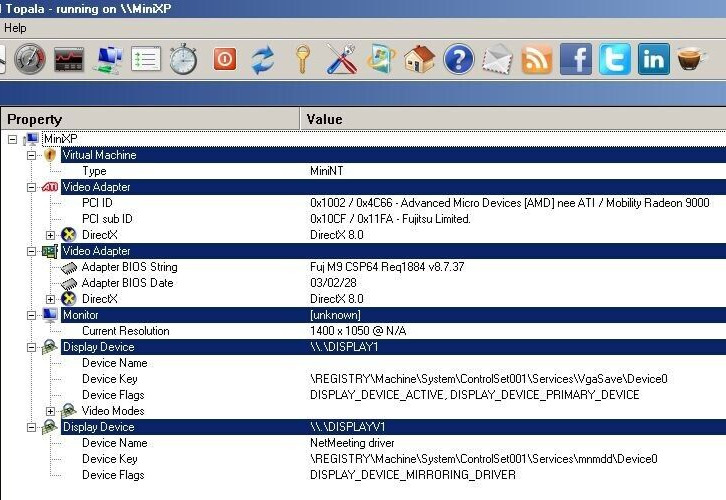Screen dimensions: 726x500
Task: Click the blue refresh arrows icon
Action: (263, 60)
